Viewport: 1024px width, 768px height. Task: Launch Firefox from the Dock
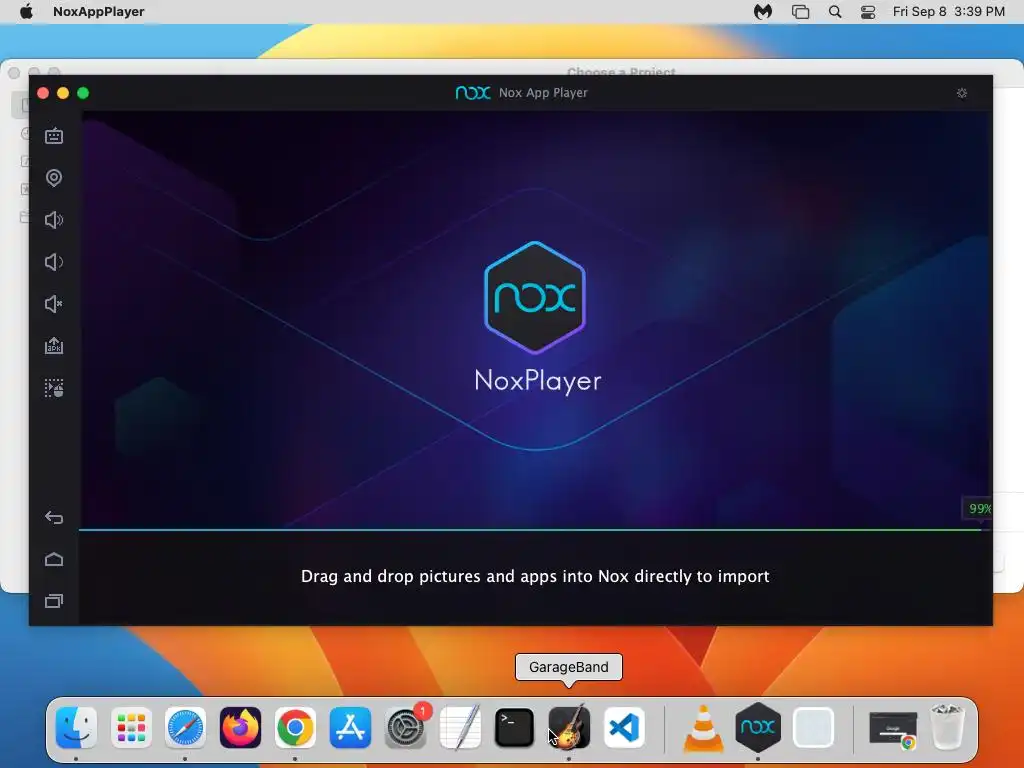click(x=240, y=727)
